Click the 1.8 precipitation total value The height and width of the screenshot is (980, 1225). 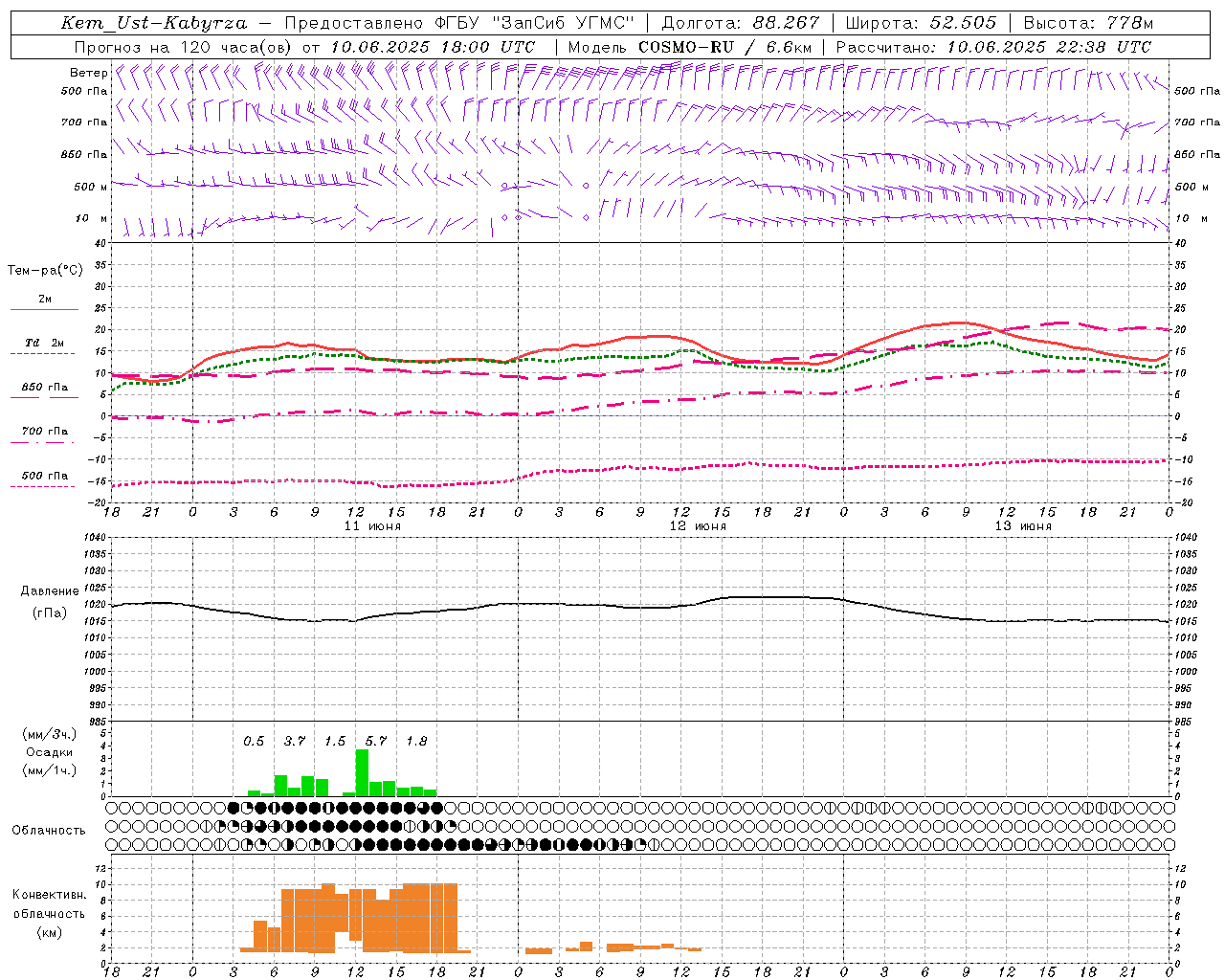[416, 741]
